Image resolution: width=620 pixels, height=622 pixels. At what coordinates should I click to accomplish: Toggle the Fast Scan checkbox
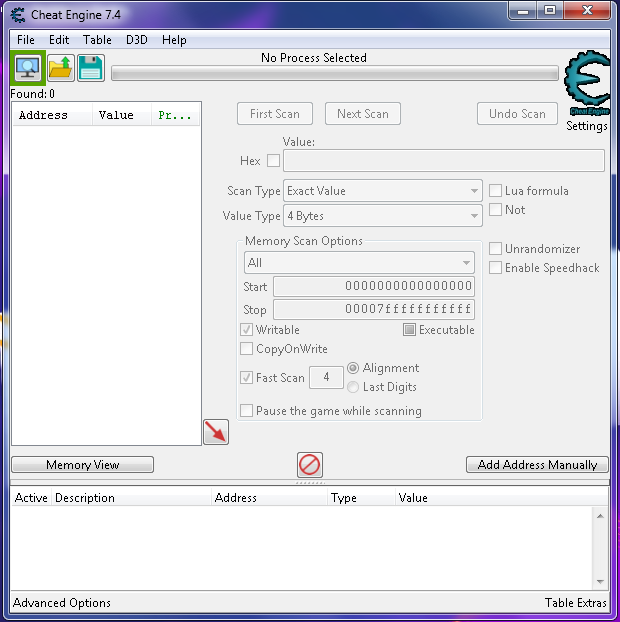pyautogui.click(x=246, y=377)
